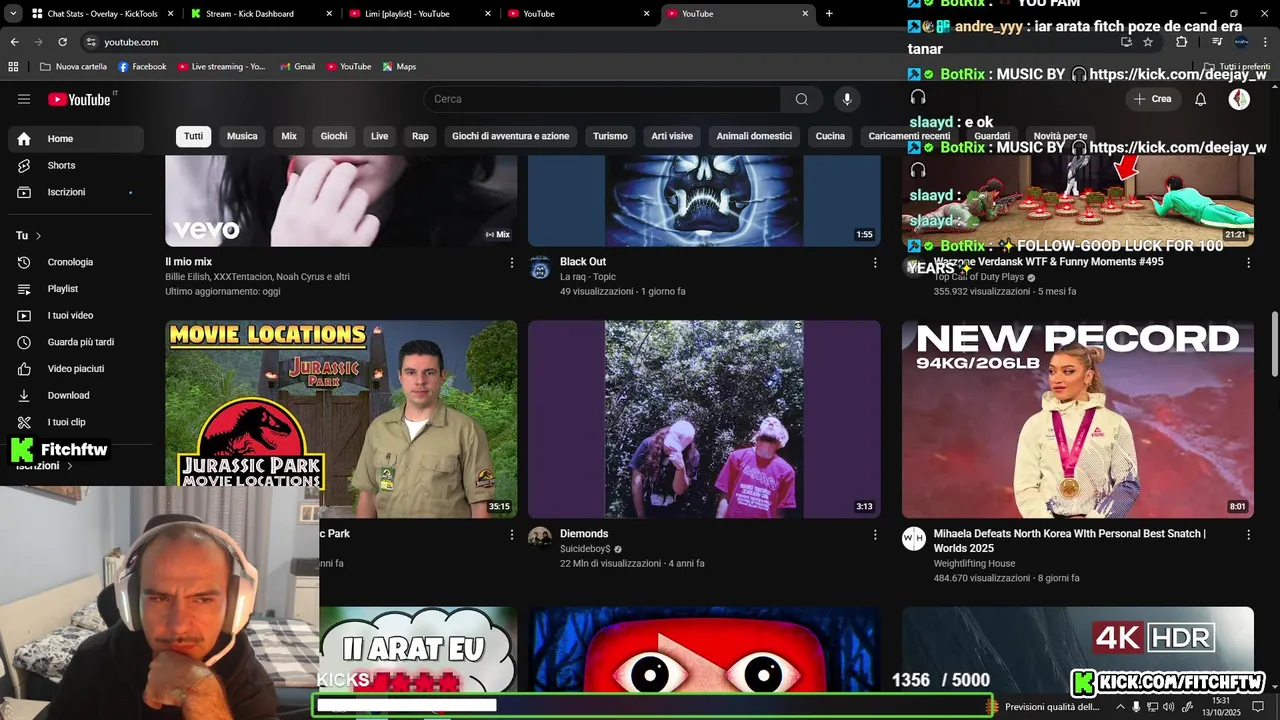The width and height of the screenshot is (1280, 720).
Task: Open options menu for Diemonds video
Action: point(875,535)
